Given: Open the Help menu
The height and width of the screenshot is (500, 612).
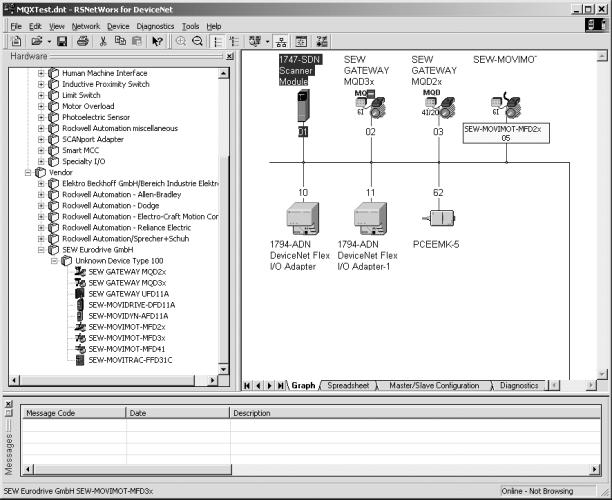Looking at the screenshot, I should point(214,27).
